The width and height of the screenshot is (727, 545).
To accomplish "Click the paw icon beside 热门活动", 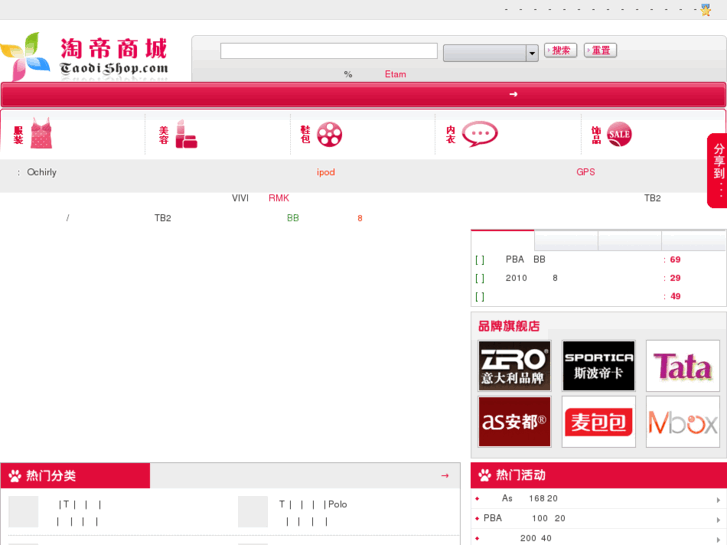I will [x=485, y=475].
